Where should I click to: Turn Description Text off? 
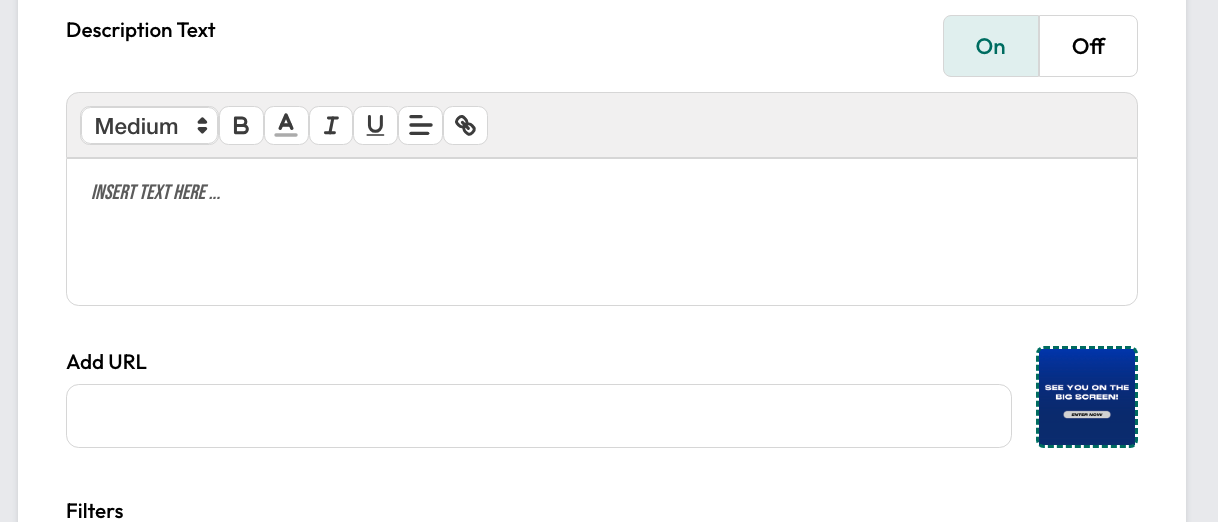pos(1088,46)
